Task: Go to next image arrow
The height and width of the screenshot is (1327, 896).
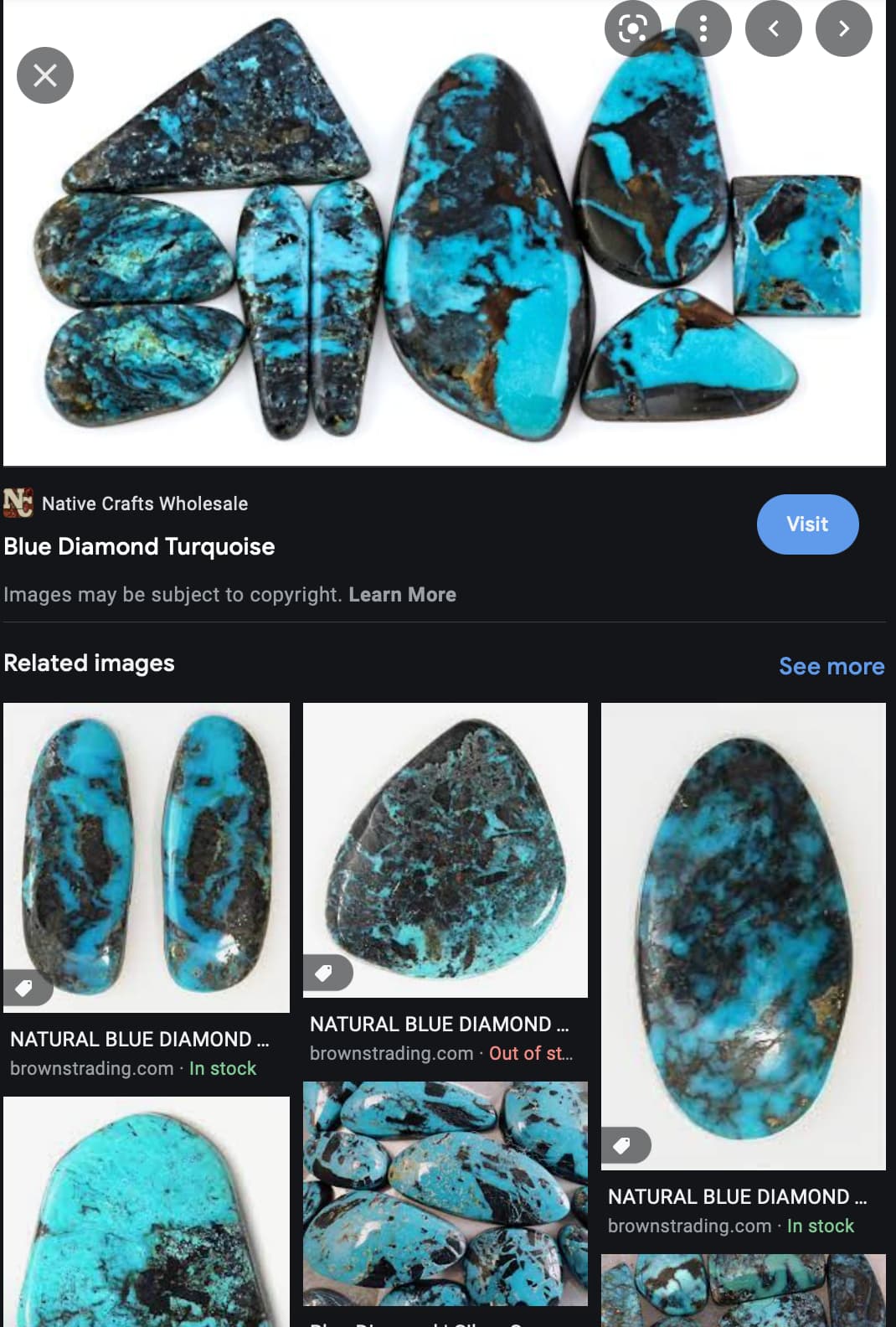Action: tap(844, 28)
